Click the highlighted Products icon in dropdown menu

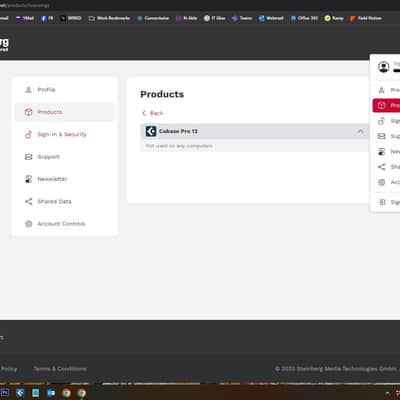[382, 105]
